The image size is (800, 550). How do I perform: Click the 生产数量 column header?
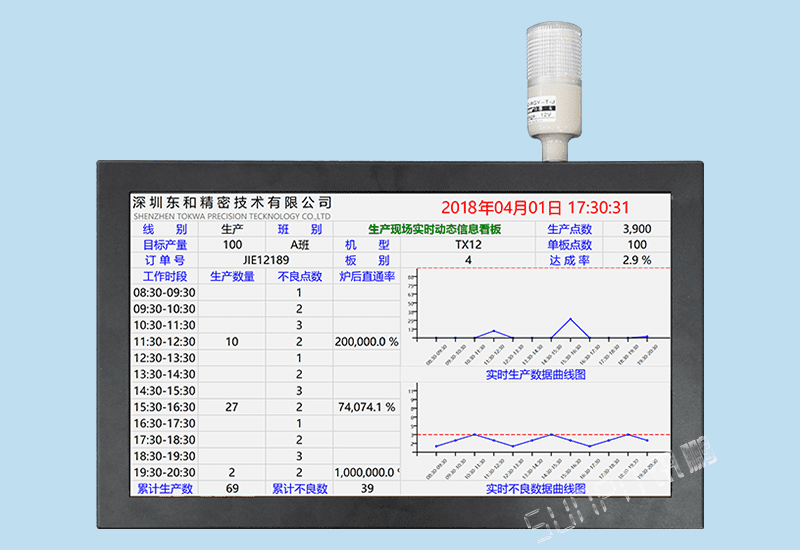click(232, 276)
